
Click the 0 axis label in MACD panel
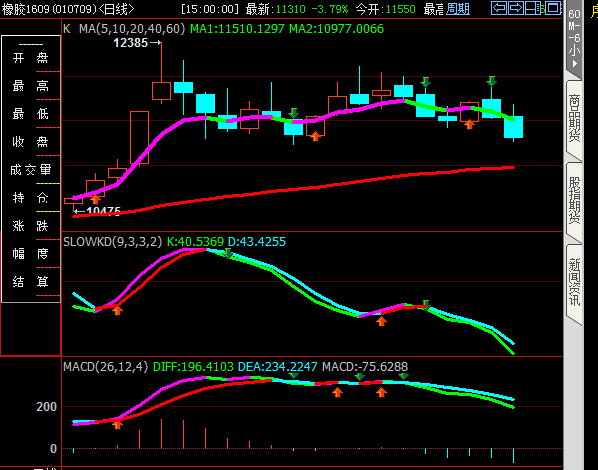54,449
